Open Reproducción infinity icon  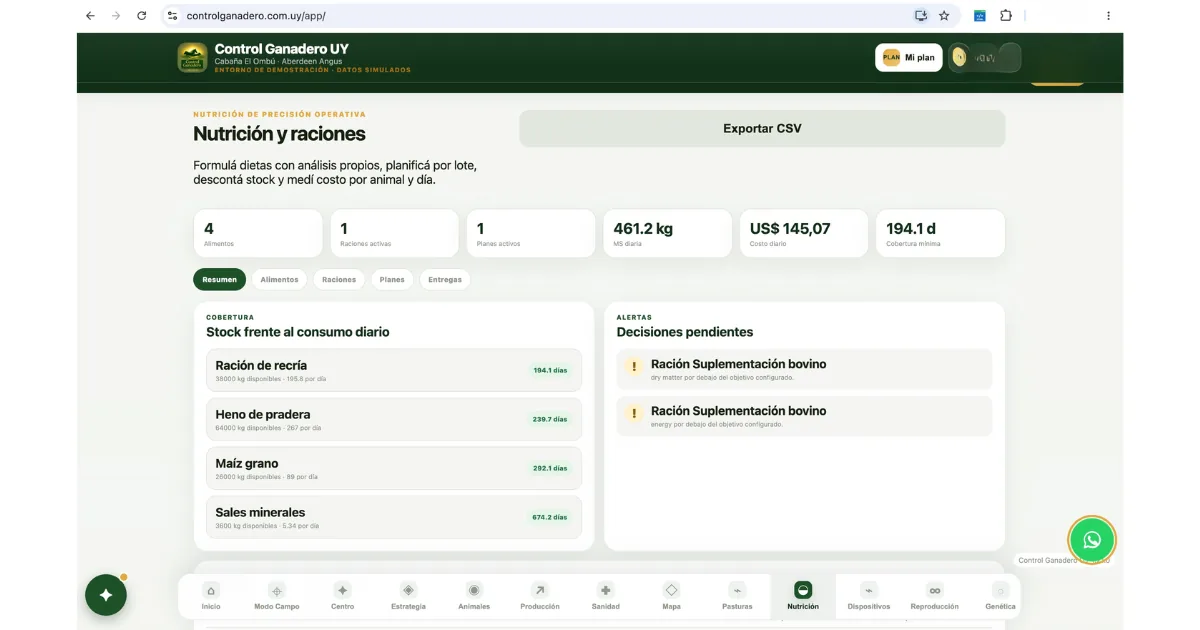pos(934,590)
